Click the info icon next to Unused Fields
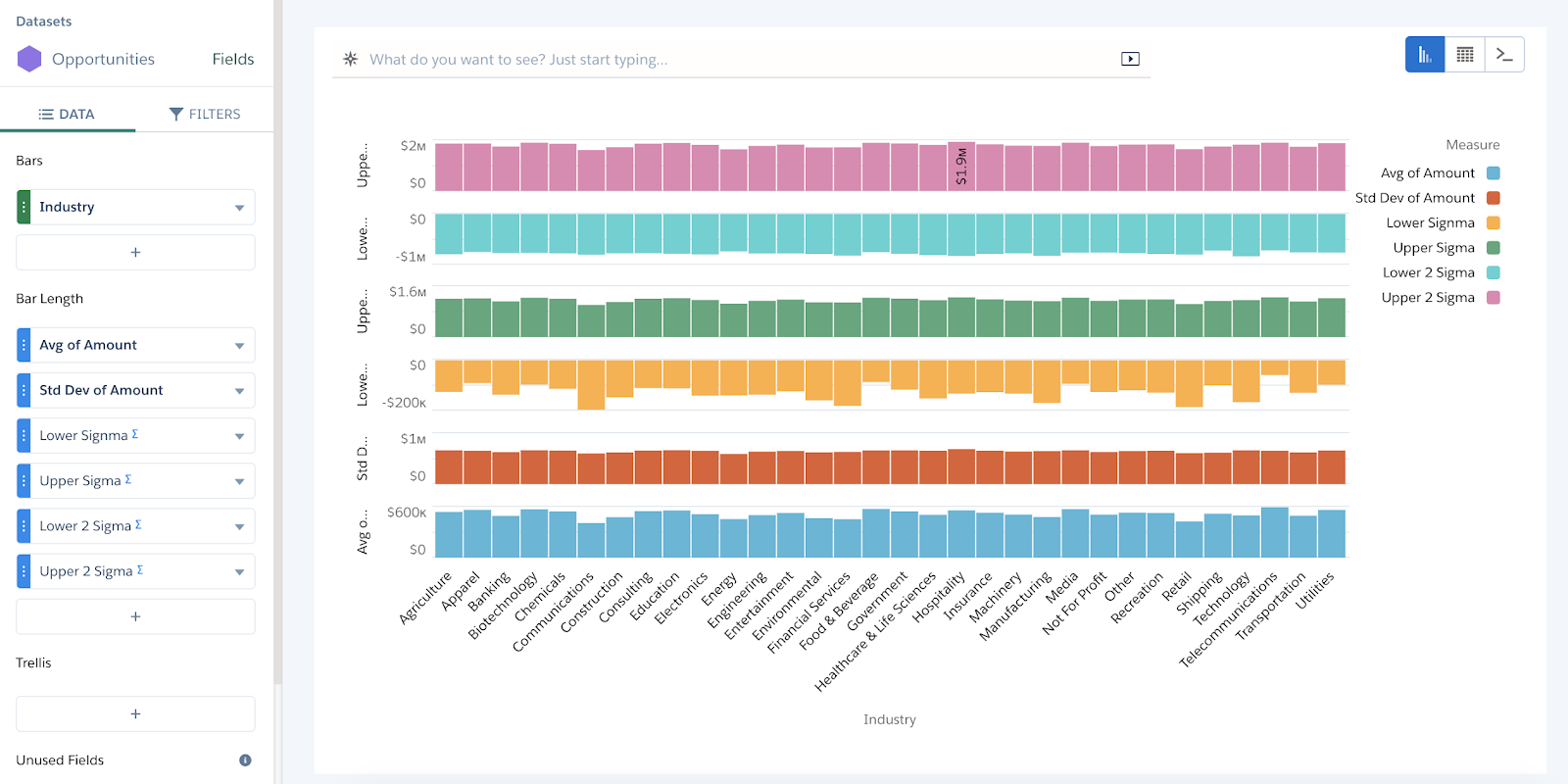 [246, 760]
